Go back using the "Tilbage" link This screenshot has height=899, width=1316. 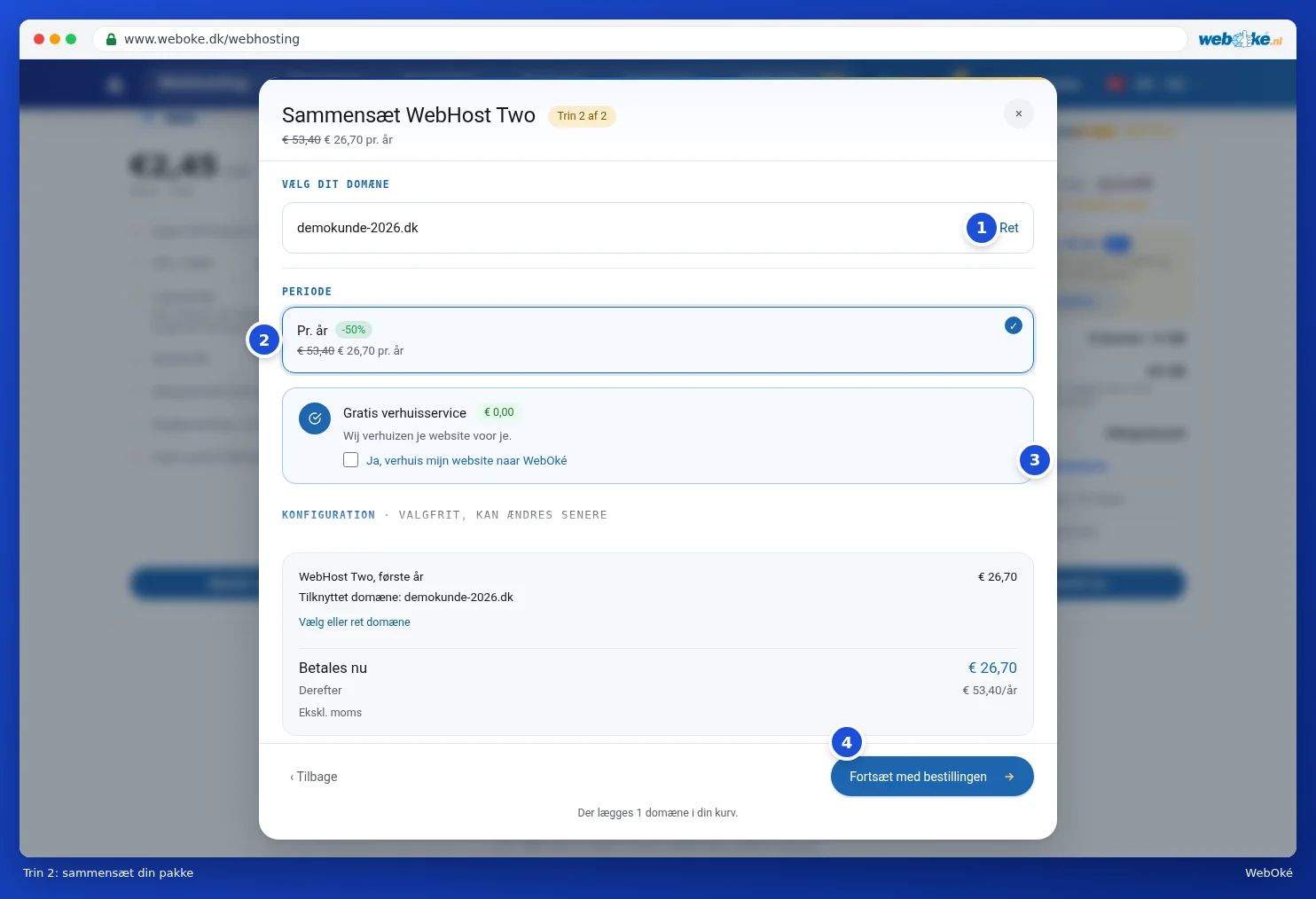point(314,777)
